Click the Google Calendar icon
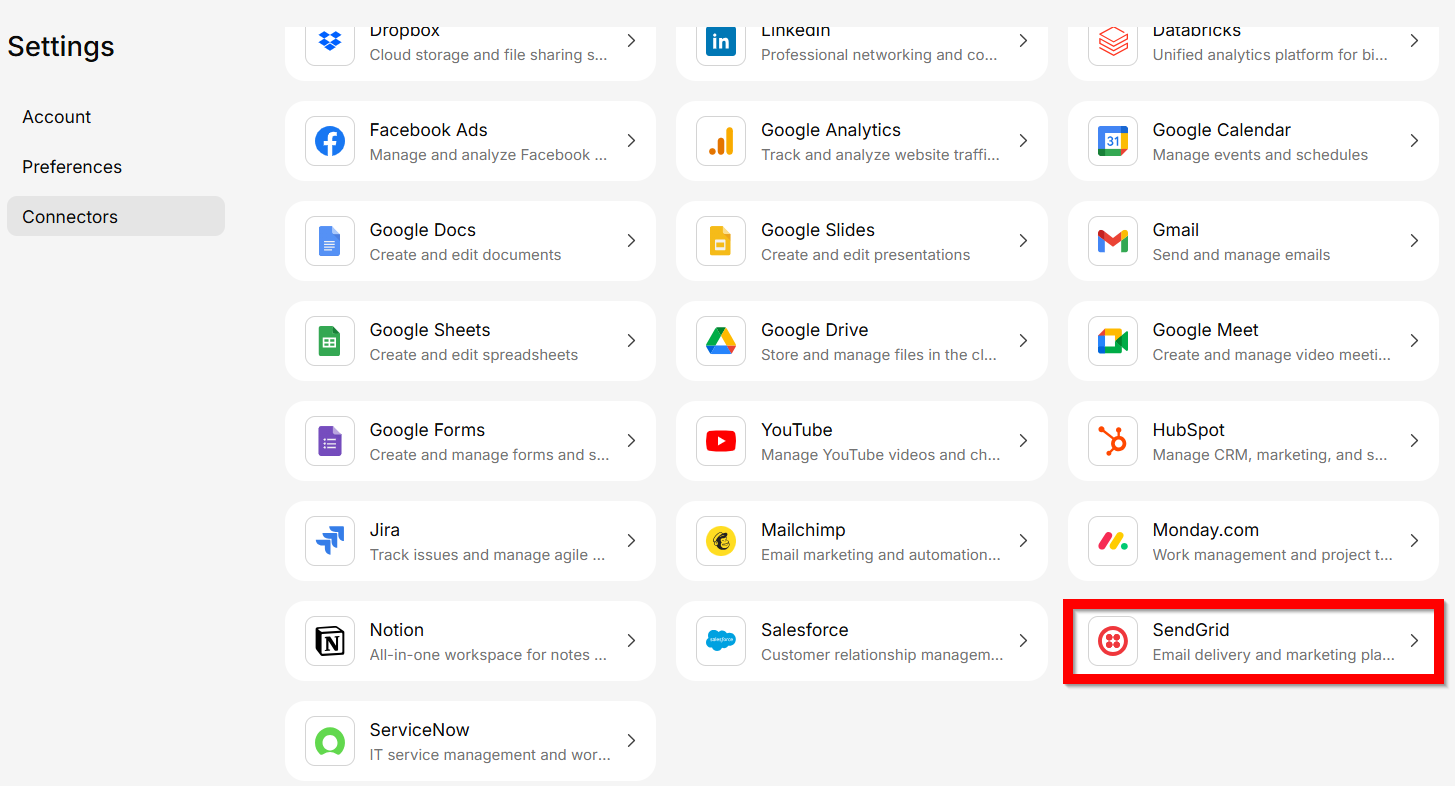 click(x=1112, y=141)
